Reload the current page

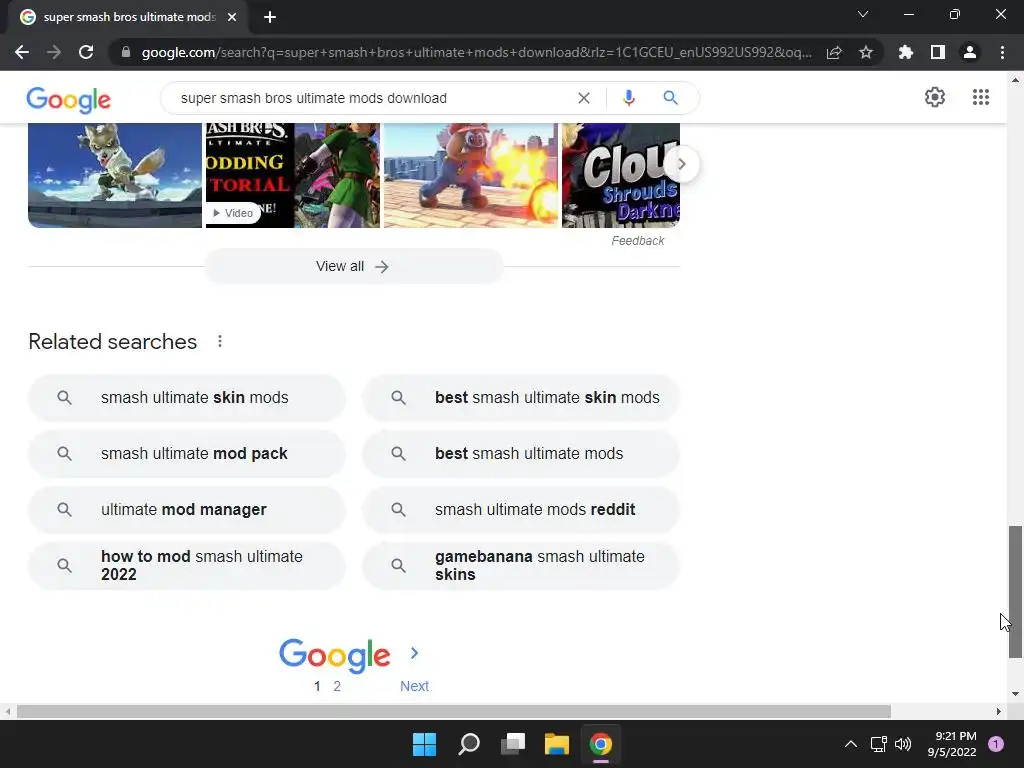[86, 52]
